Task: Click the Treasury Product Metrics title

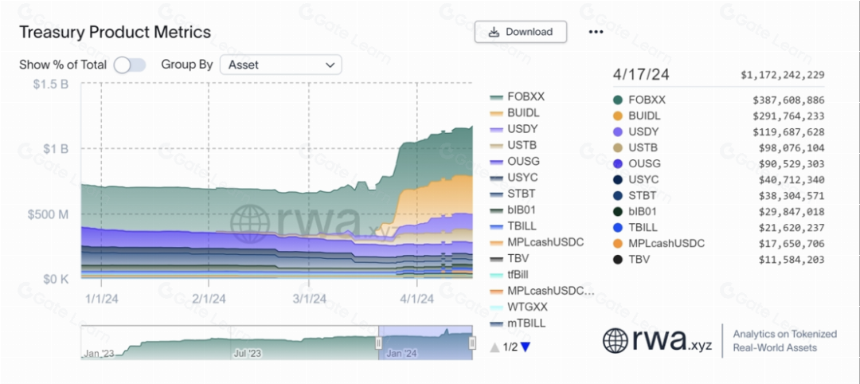Action: (x=115, y=32)
